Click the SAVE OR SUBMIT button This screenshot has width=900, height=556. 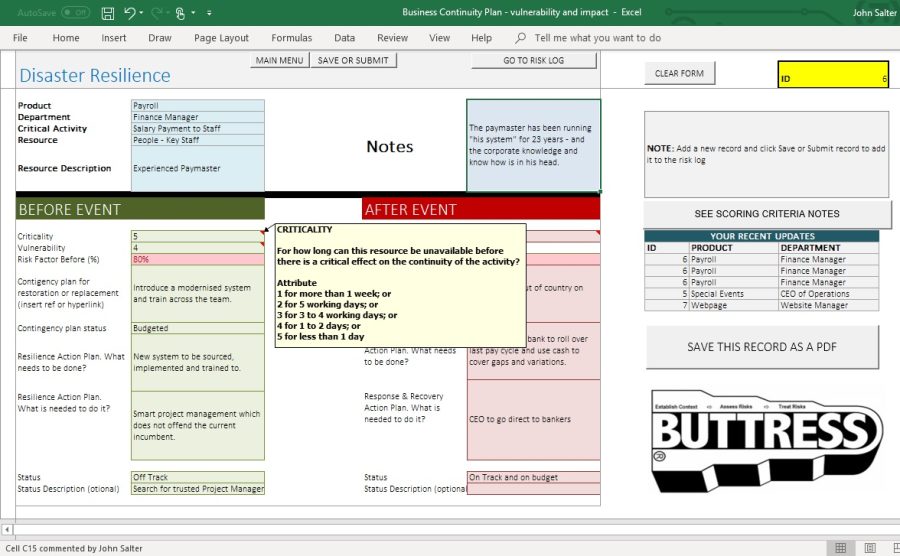(x=353, y=60)
